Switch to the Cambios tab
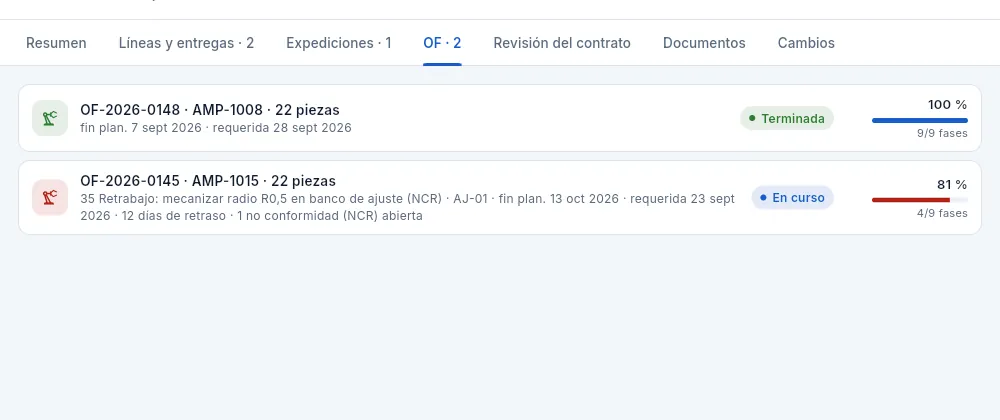 (x=806, y=43)
